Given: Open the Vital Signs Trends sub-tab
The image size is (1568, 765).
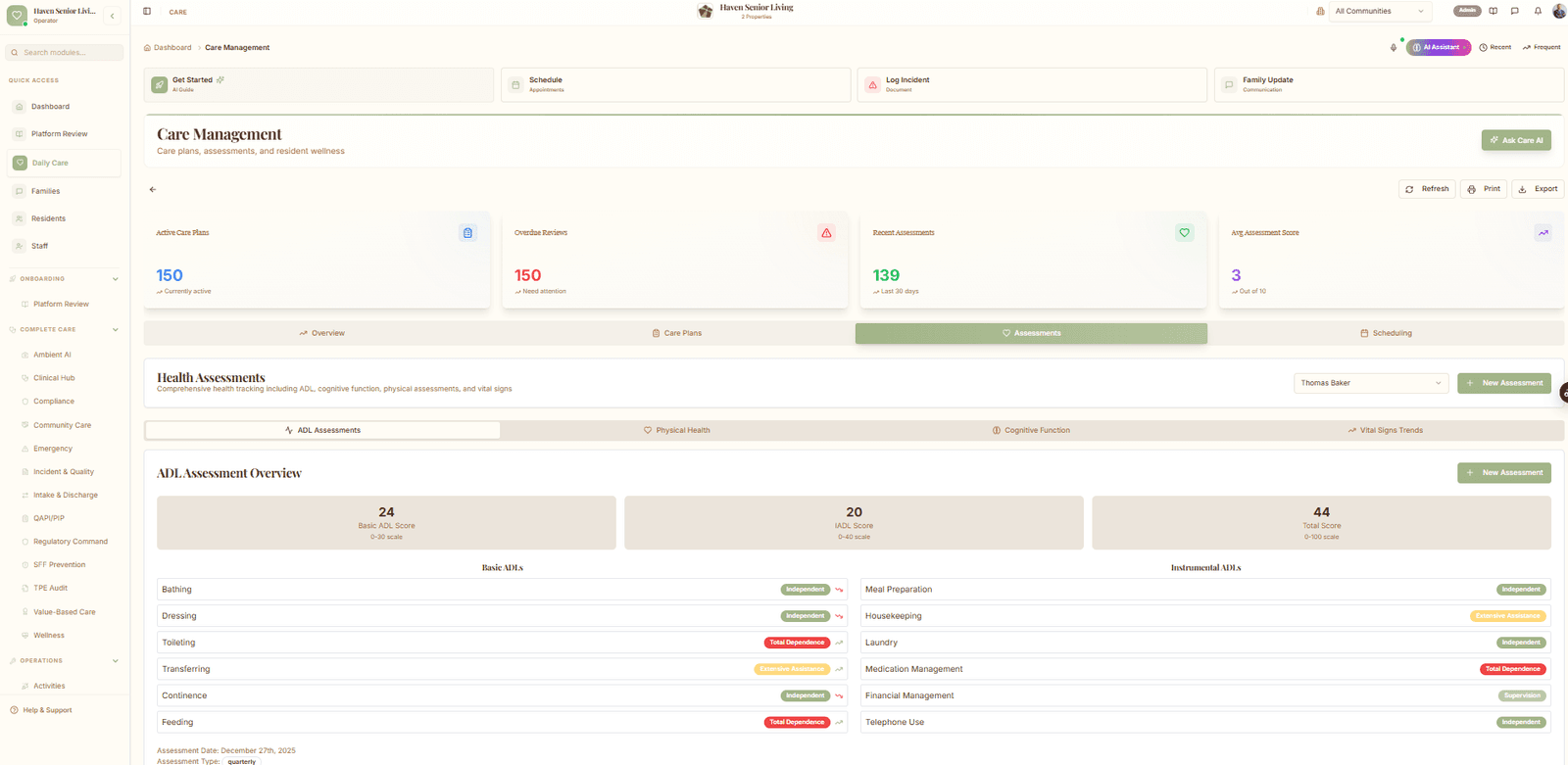Looking at the screenshot, I should [1385, 430].
